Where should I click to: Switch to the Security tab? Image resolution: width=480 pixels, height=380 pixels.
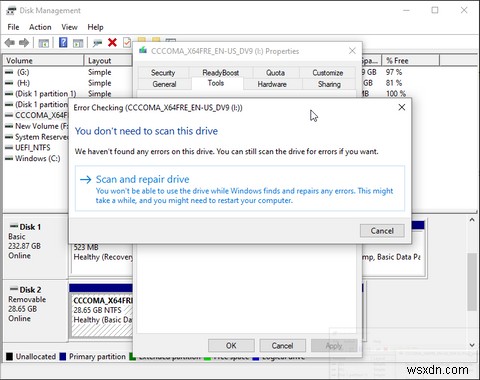(163, 72)
